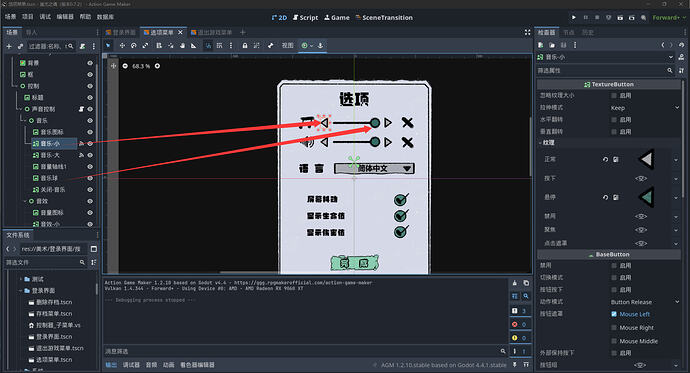The height and width of the screenshot is (373, 690).
Task: Switch to the 退出游戏菜单 scene tab
Action: click(x=212, y=32)
